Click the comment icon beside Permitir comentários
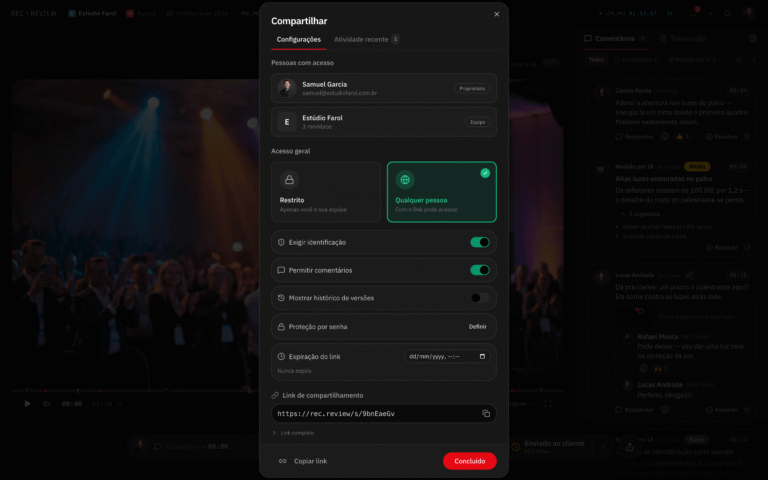Viewport: 768px width, 480px height. [281, 270]
